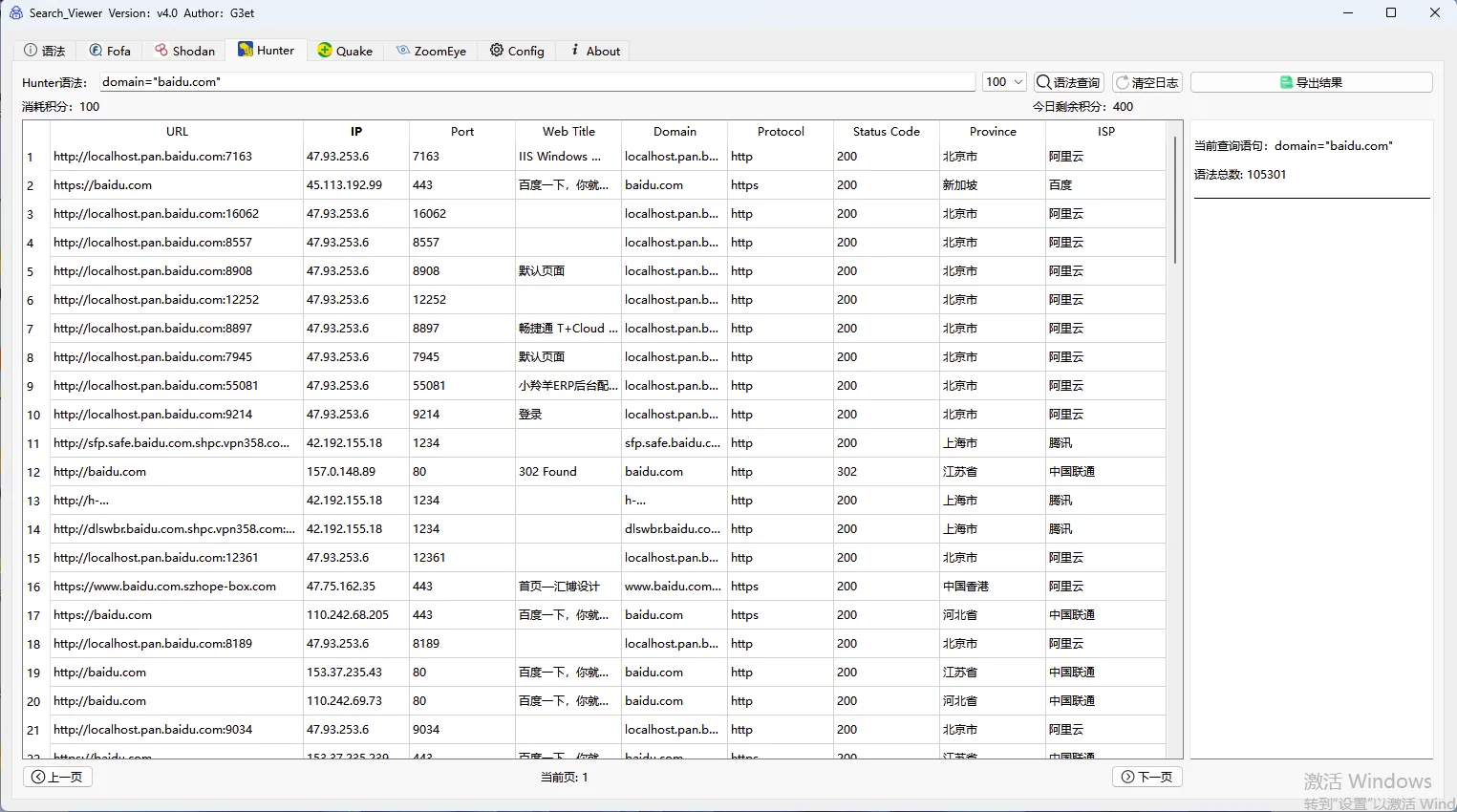Click the IP column header
This screenshot has width=1457, height=812.
coord(356,132)
